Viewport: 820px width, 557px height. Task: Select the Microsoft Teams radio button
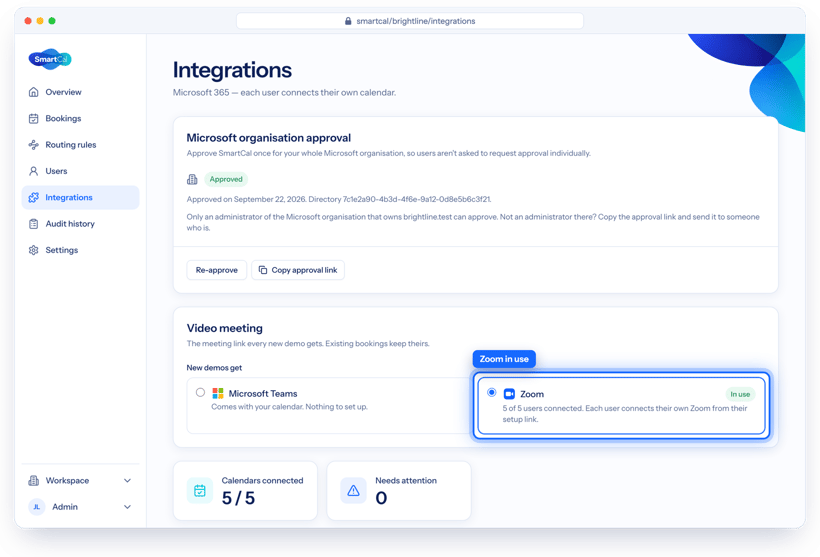click(x=200, y=392)
